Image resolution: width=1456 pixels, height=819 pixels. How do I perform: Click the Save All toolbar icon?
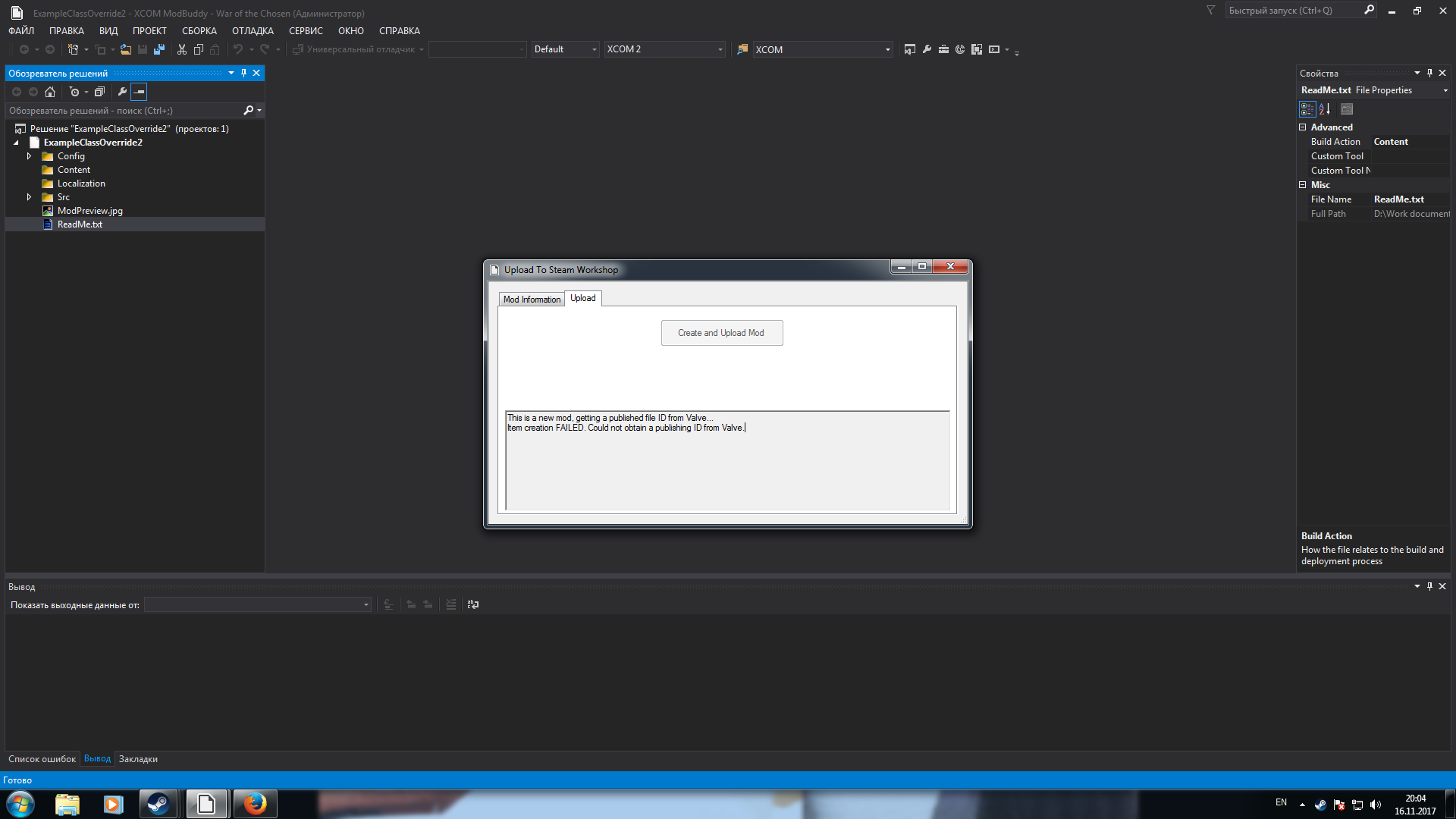[x=159, y=49]
